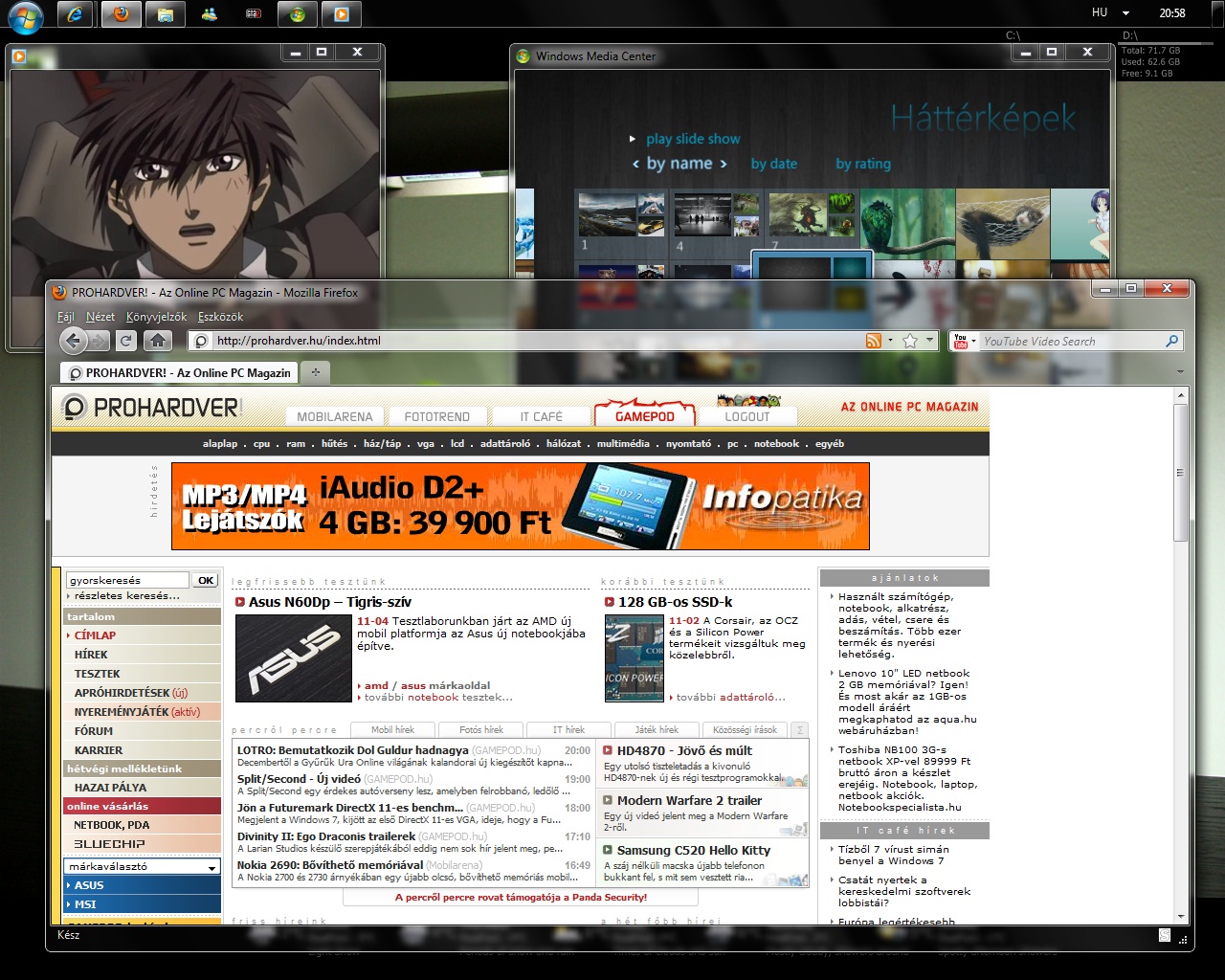Open részletes keresés link
Image resolution: width=1225 pixels, height=980 pixels.
coord(127,595)
